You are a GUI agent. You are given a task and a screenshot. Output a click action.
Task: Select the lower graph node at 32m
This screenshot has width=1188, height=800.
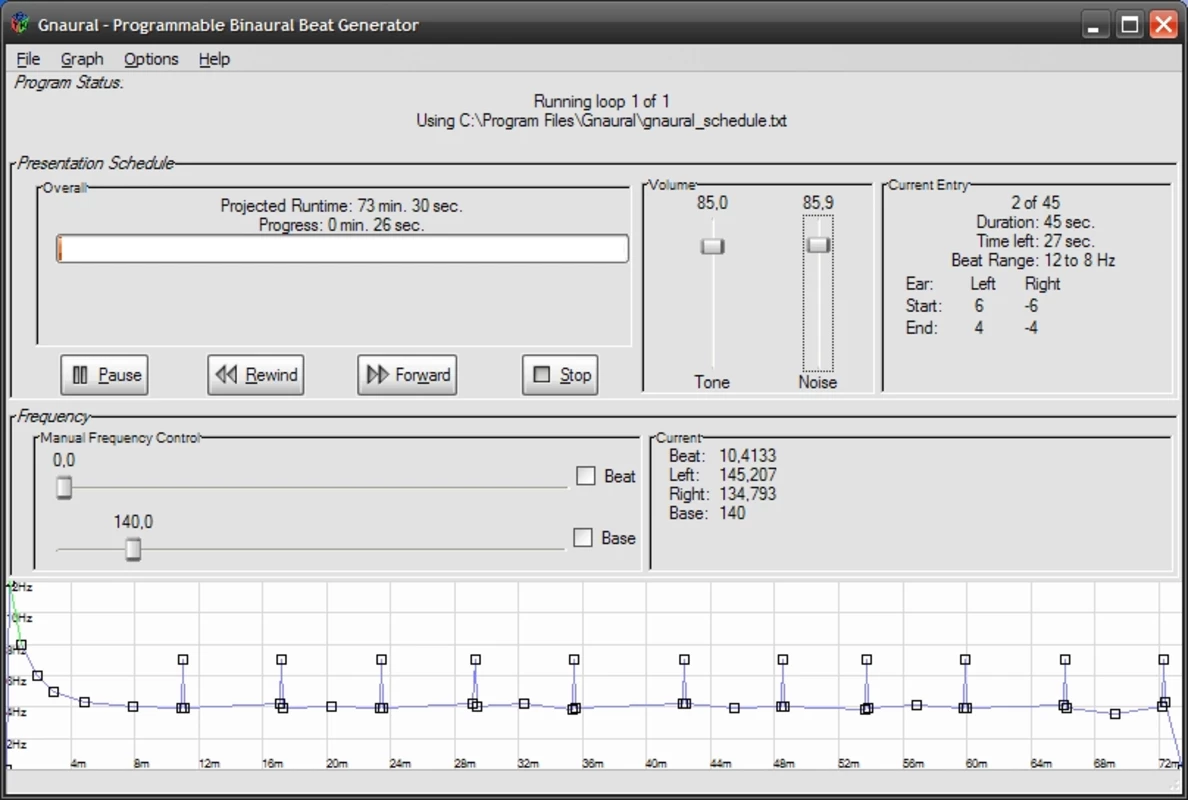(x=524, y=704)
